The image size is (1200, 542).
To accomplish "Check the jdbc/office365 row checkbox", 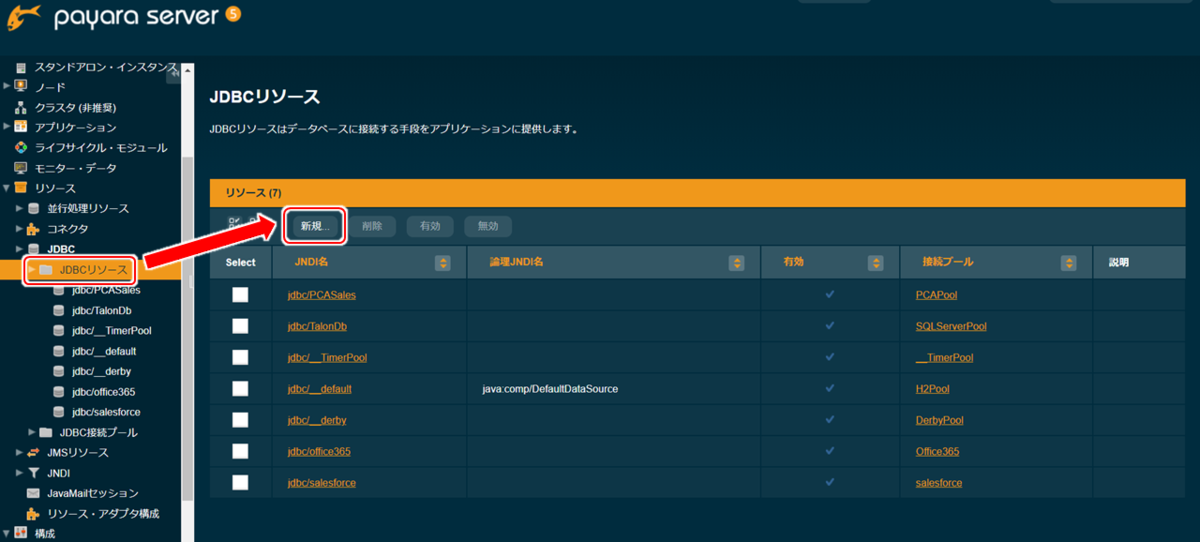I will point(240,451).
